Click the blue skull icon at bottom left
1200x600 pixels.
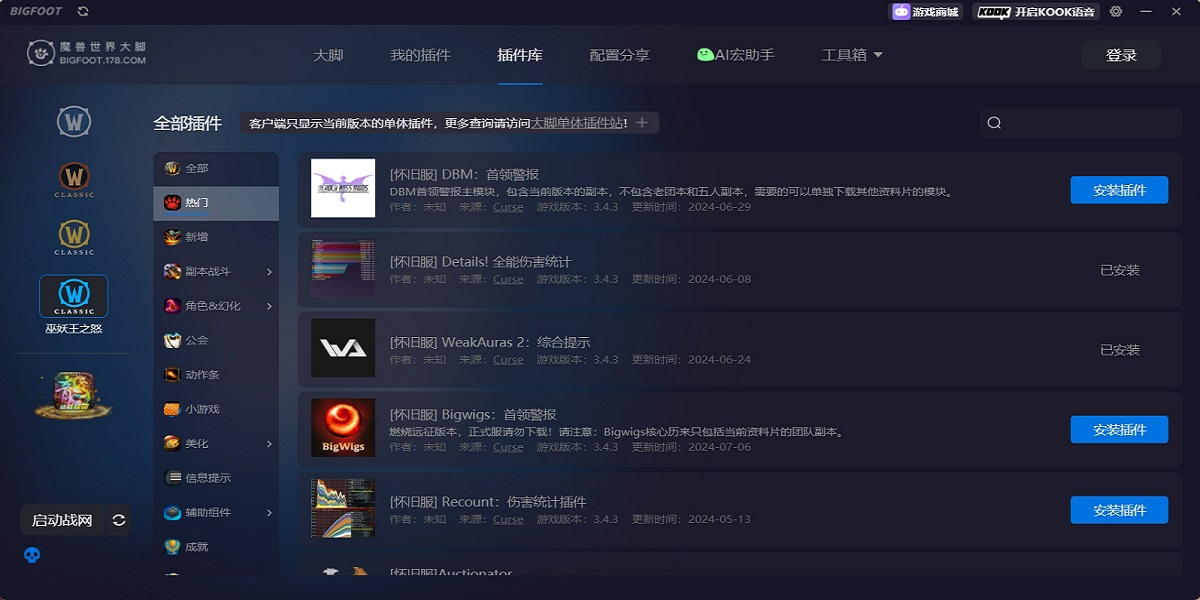(x=32, y=554)
